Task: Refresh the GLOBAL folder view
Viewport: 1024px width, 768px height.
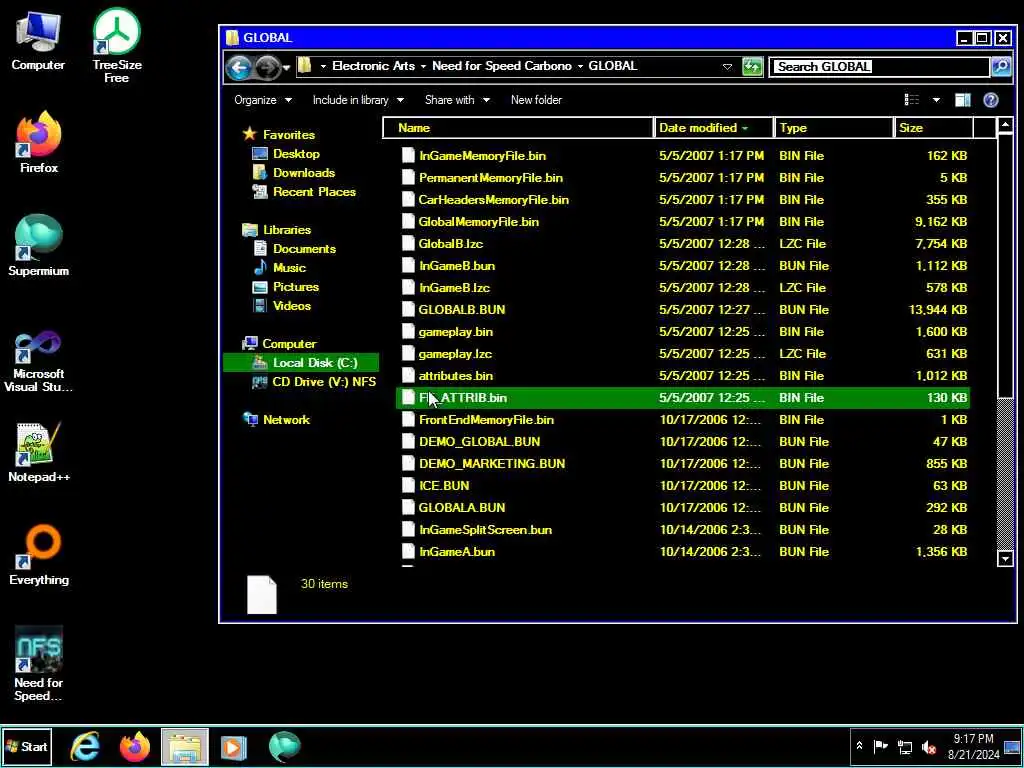Action: [752, 66]
